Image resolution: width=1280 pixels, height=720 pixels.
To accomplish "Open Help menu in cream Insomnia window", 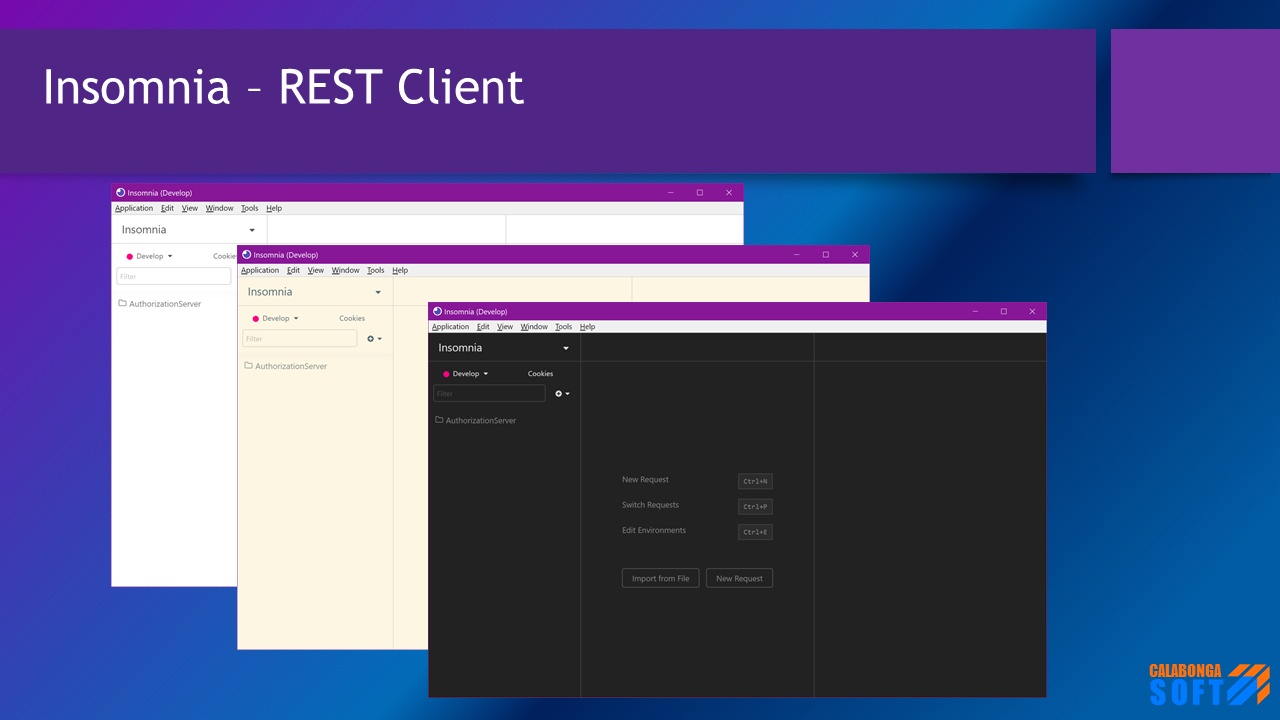I will [400, 271].
